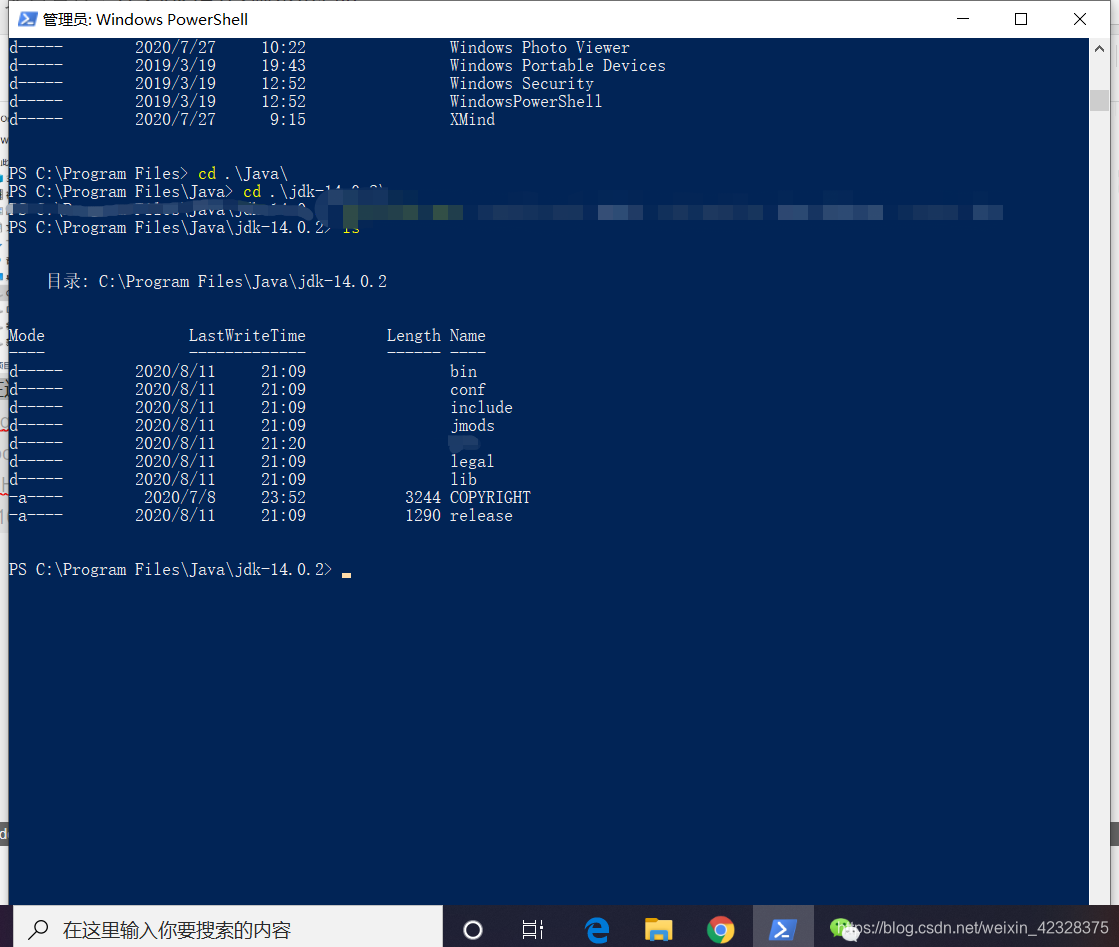Maximize the PowerShell window
This screenshot has width=1119, height=947.
coord(1021,19)
